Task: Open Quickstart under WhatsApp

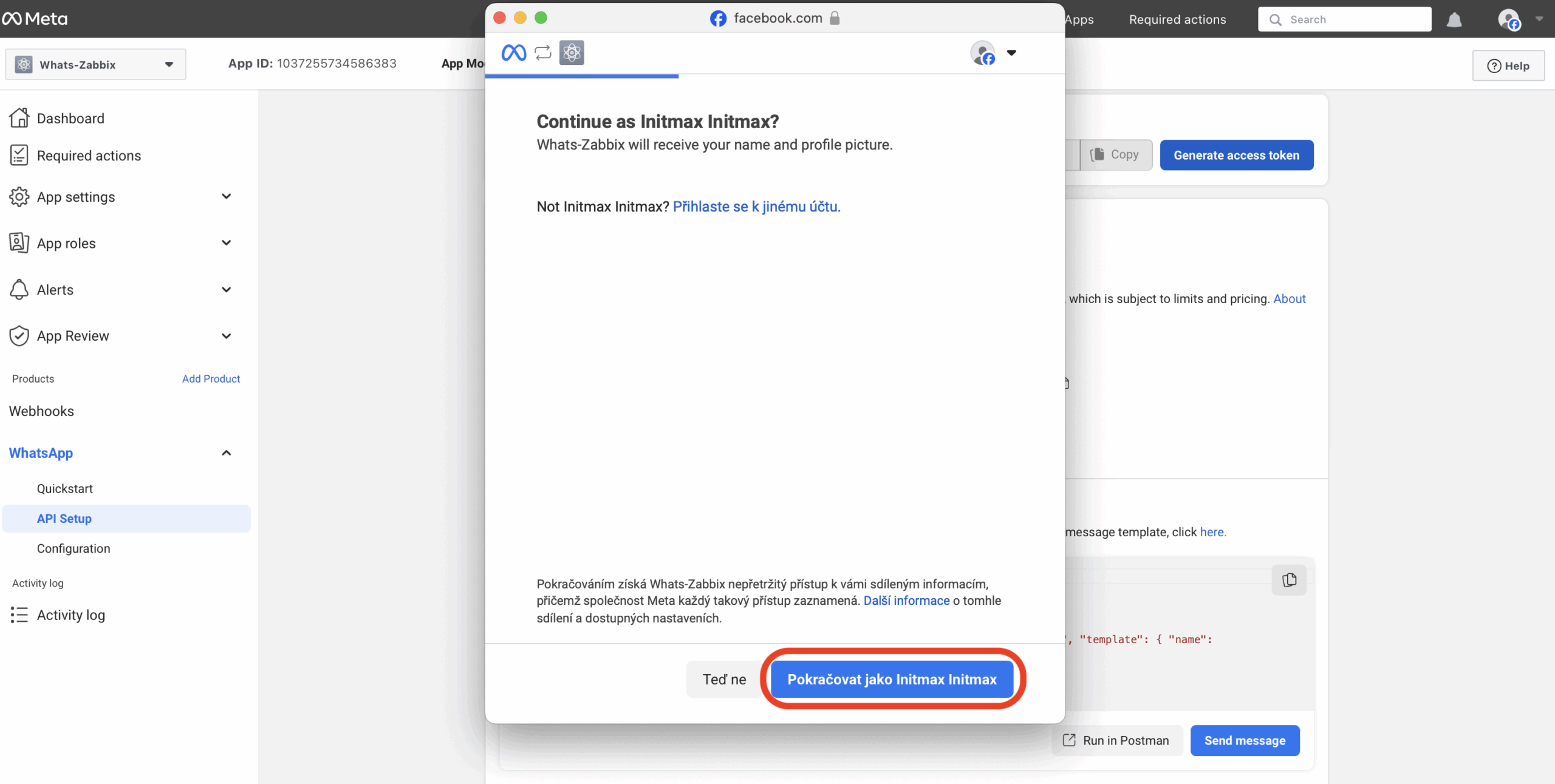Action: pyautogui.click(x=65, y=489)
